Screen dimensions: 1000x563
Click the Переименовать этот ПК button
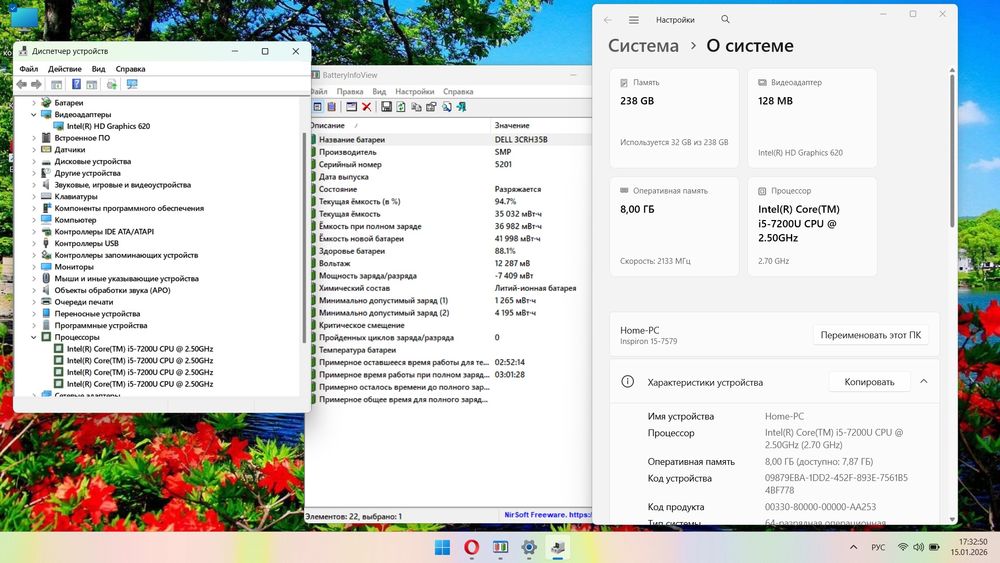point(871,335)
